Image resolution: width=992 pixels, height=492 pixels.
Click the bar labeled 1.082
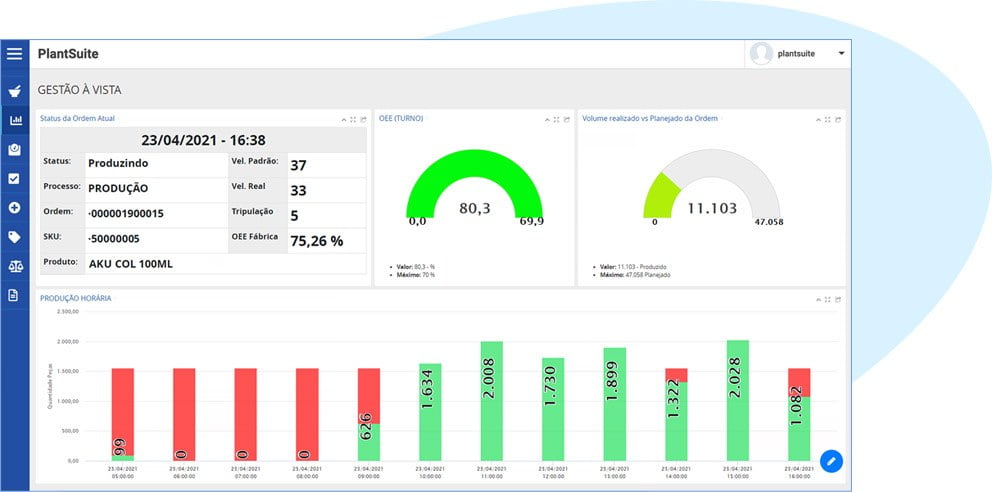(799, 428)
